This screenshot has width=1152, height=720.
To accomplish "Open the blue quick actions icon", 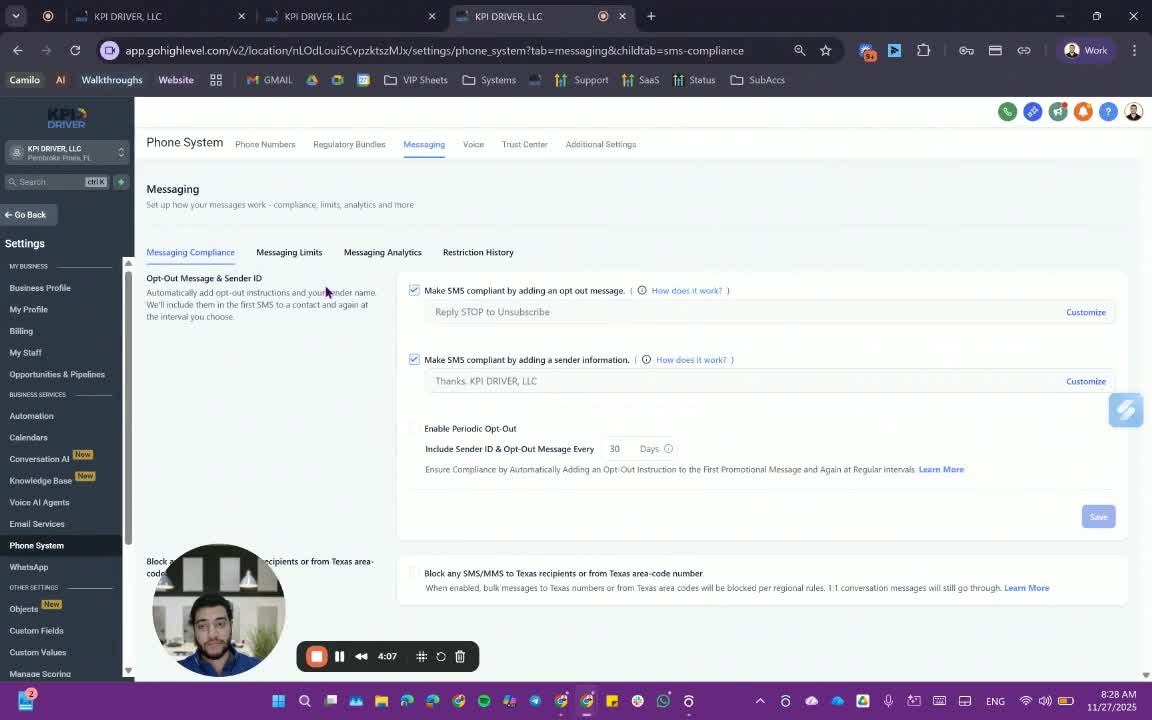I will click(x=1032, y=112).
